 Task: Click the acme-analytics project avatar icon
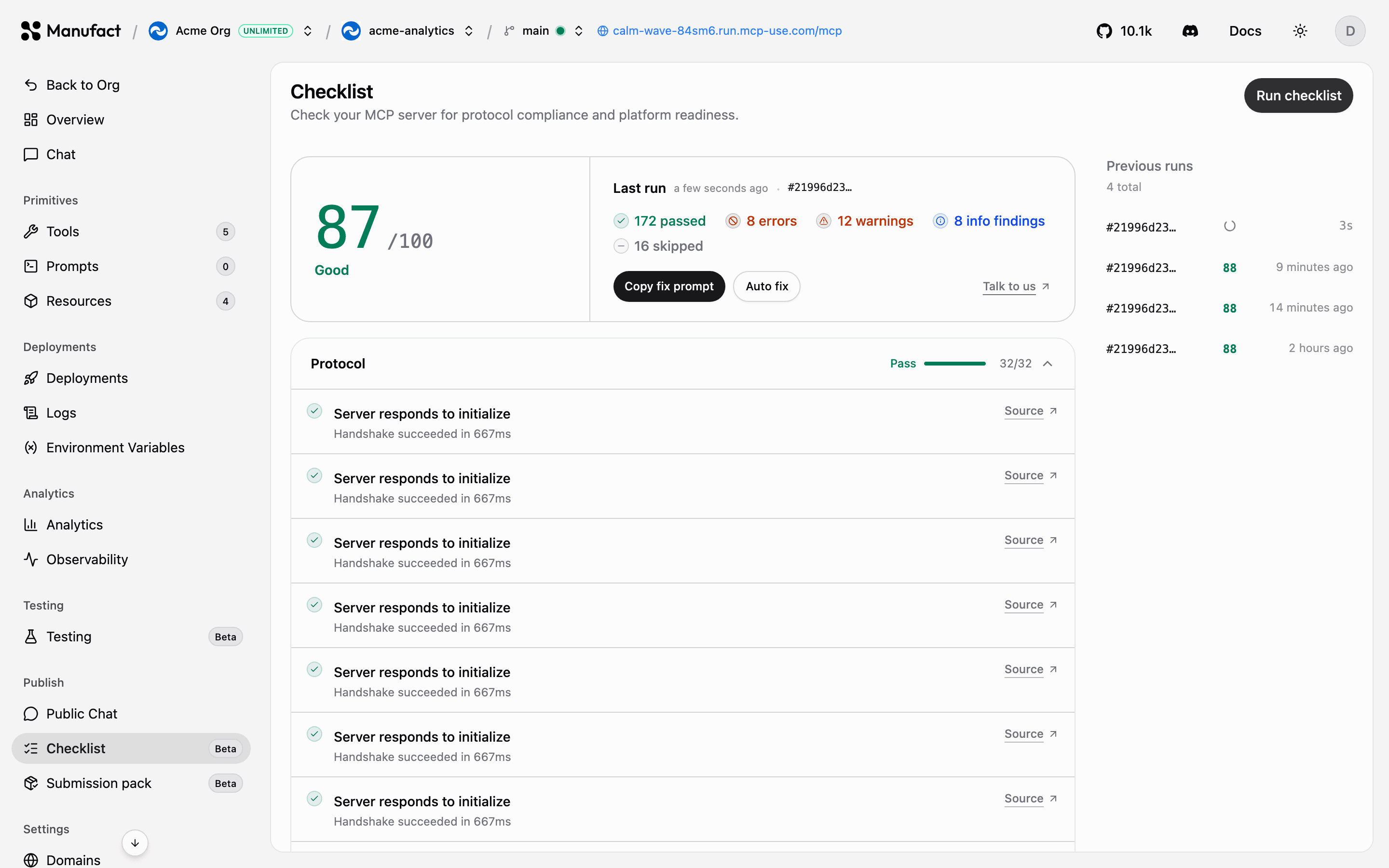[351, 31]
